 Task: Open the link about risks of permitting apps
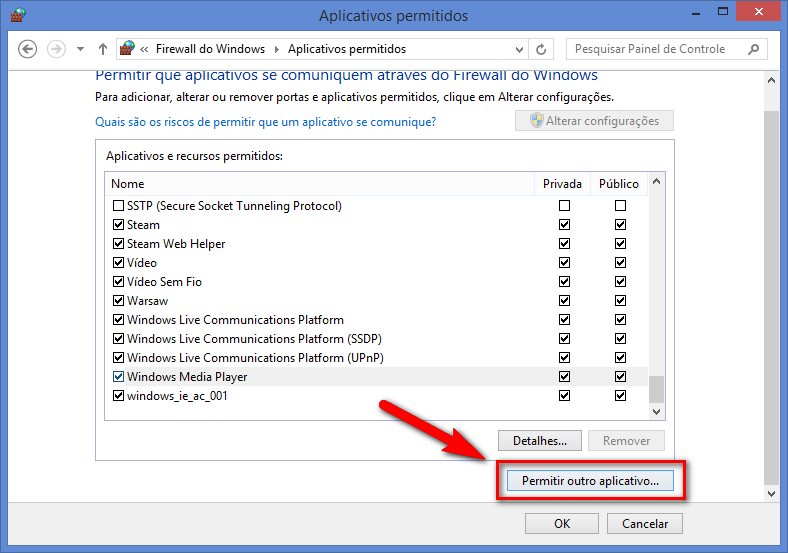[265, 122]
